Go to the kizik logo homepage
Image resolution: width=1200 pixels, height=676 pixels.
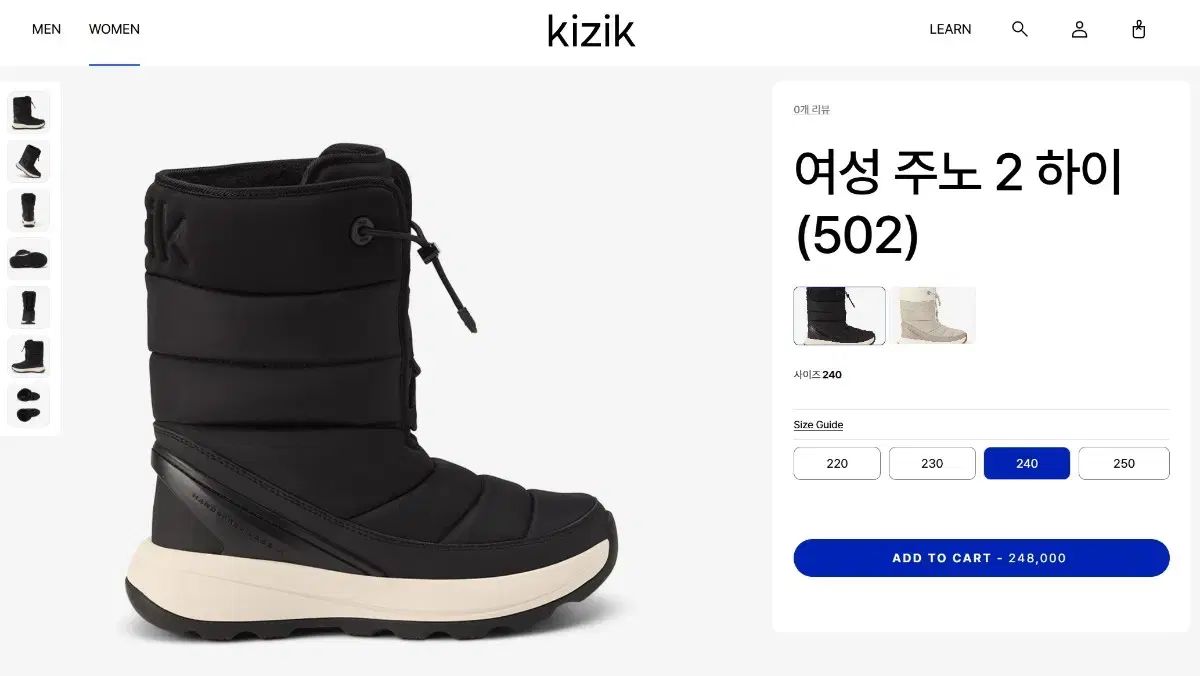[591, 30]
